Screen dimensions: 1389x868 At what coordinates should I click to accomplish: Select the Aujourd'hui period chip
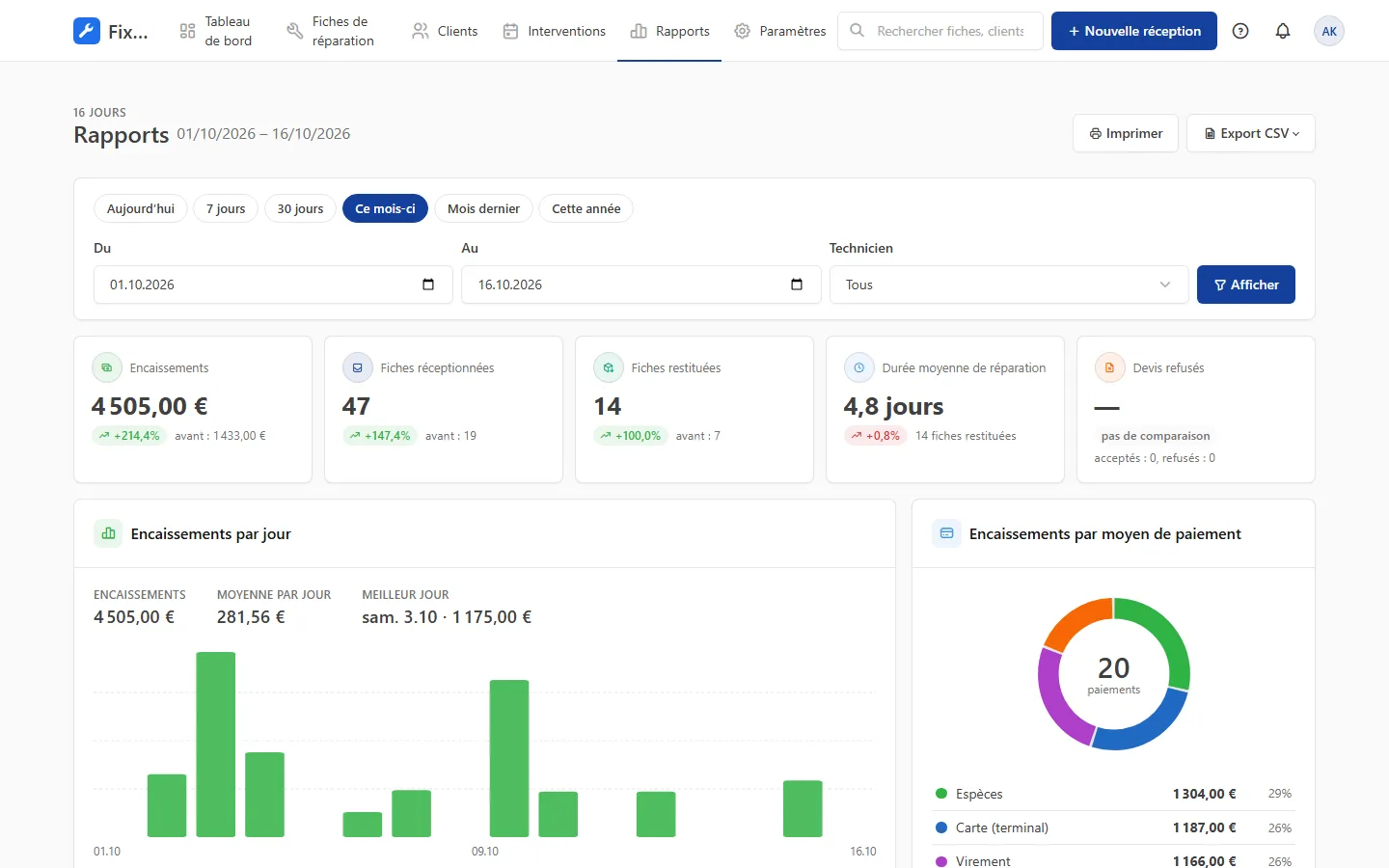[141, 208]
